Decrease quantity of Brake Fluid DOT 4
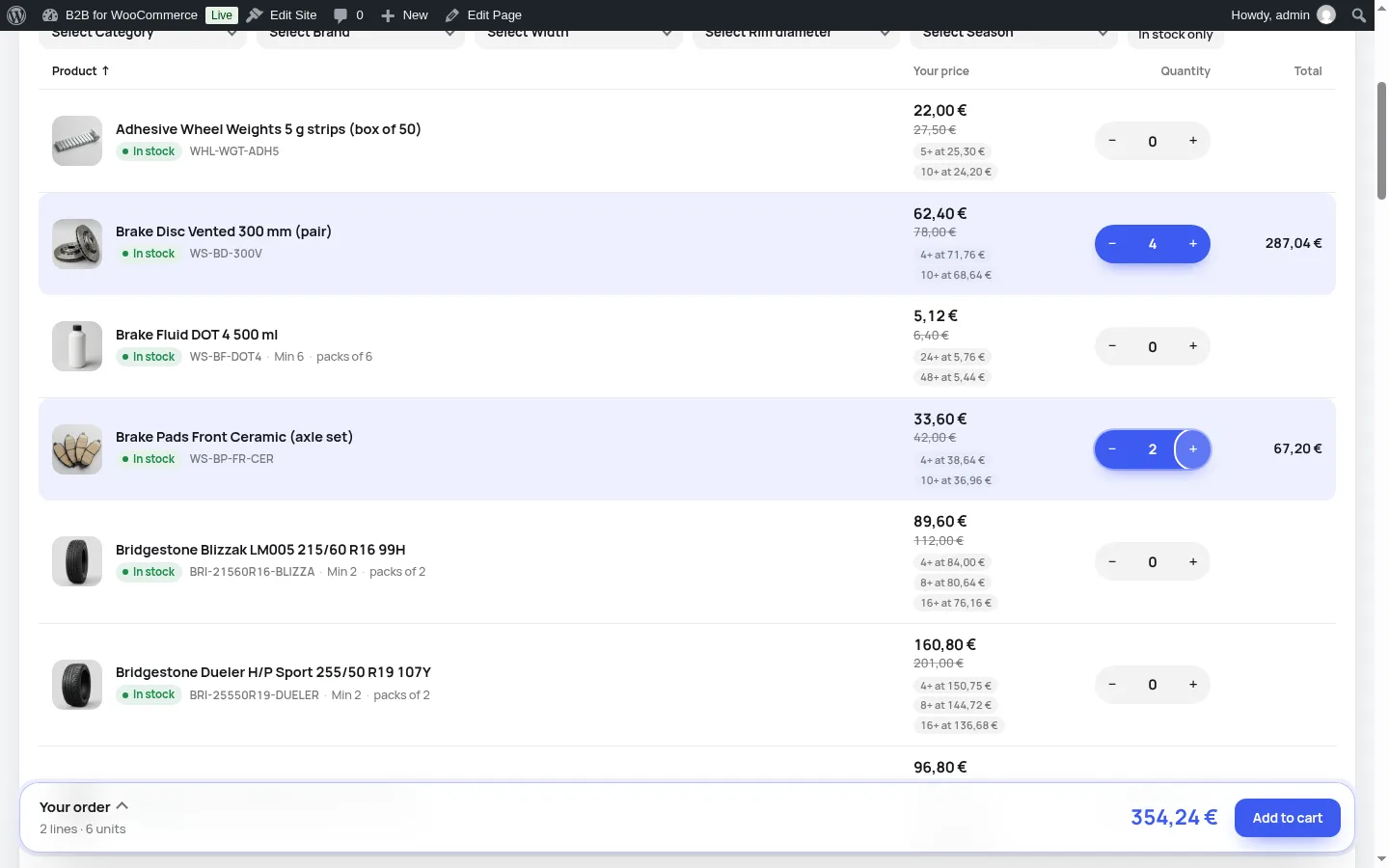The height and width of the screenshot is (868, 1389). (x=1112, y=346)
